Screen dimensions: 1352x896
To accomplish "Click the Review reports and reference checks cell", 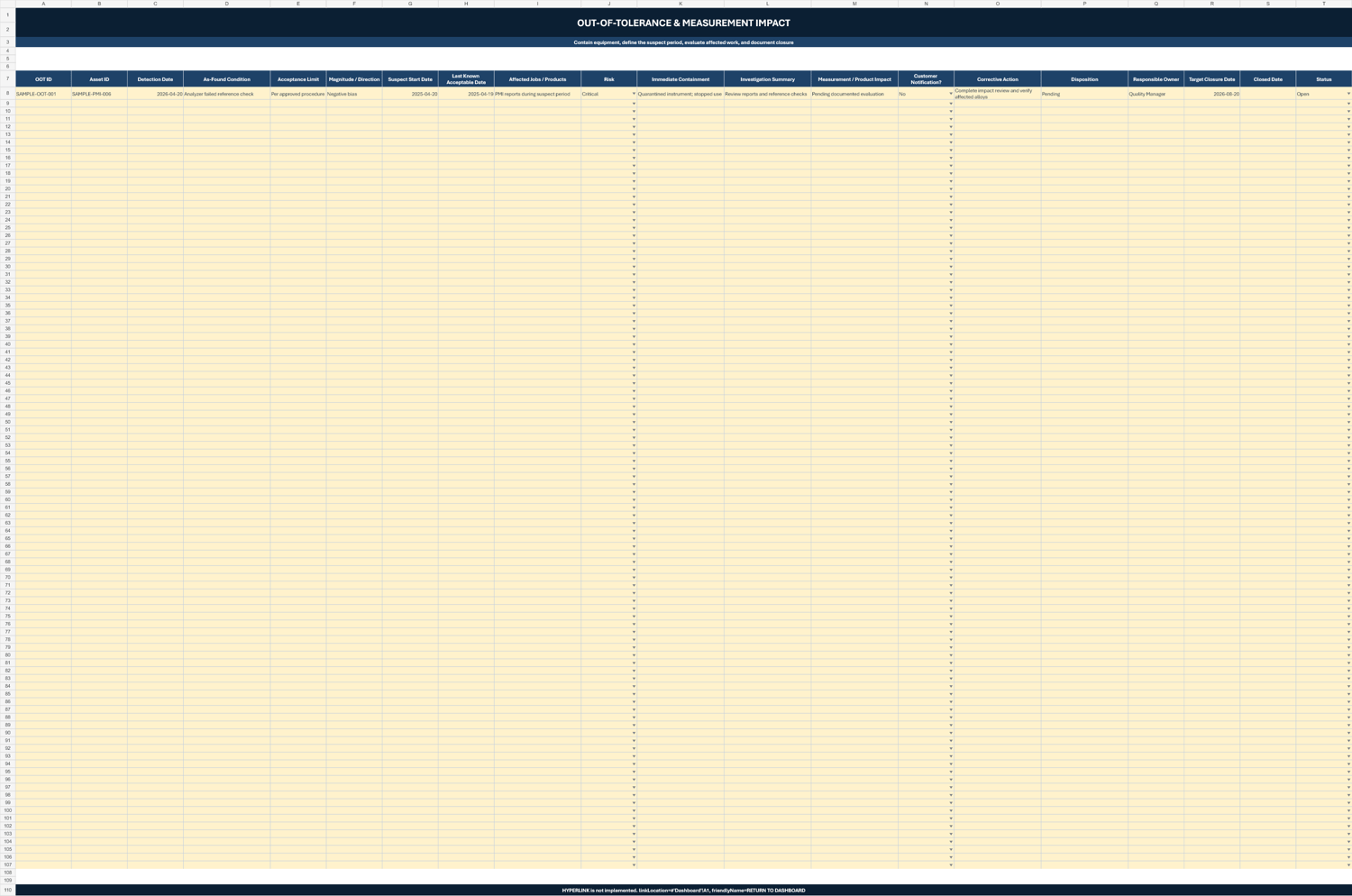I will [767, 94].
